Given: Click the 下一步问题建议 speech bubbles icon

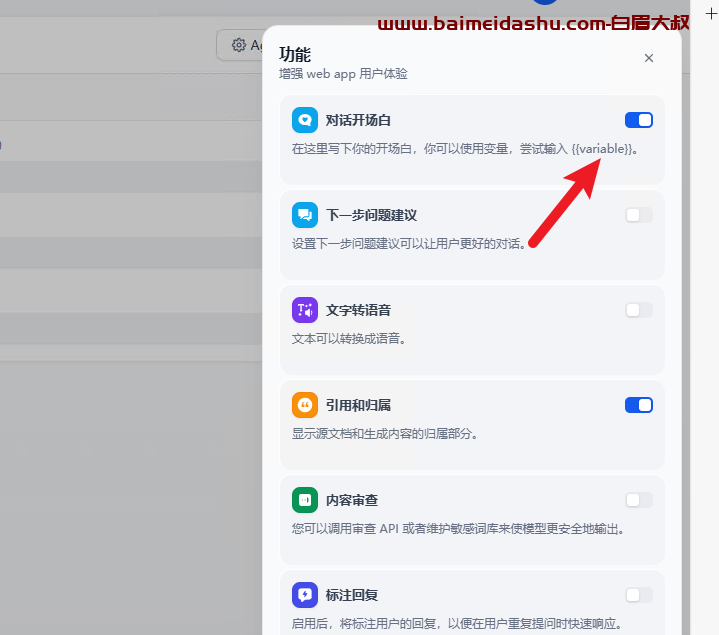Looking at the screenshot, I should point(304,215).
